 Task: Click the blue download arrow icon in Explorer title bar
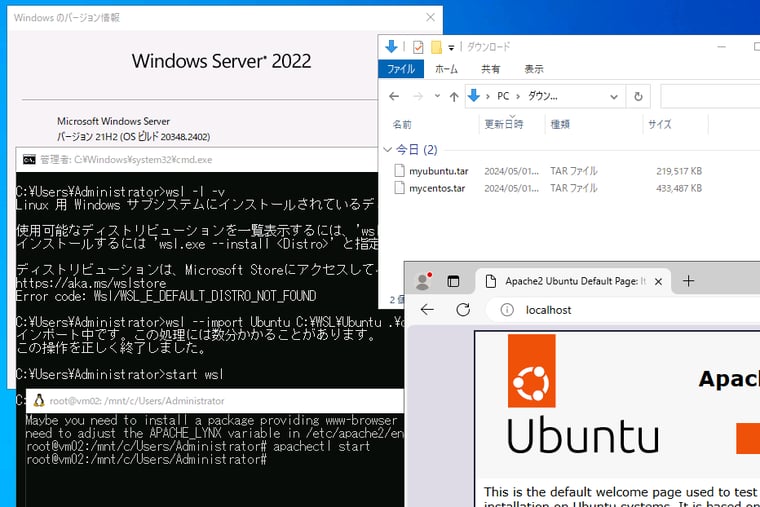[x=391, y=47]
